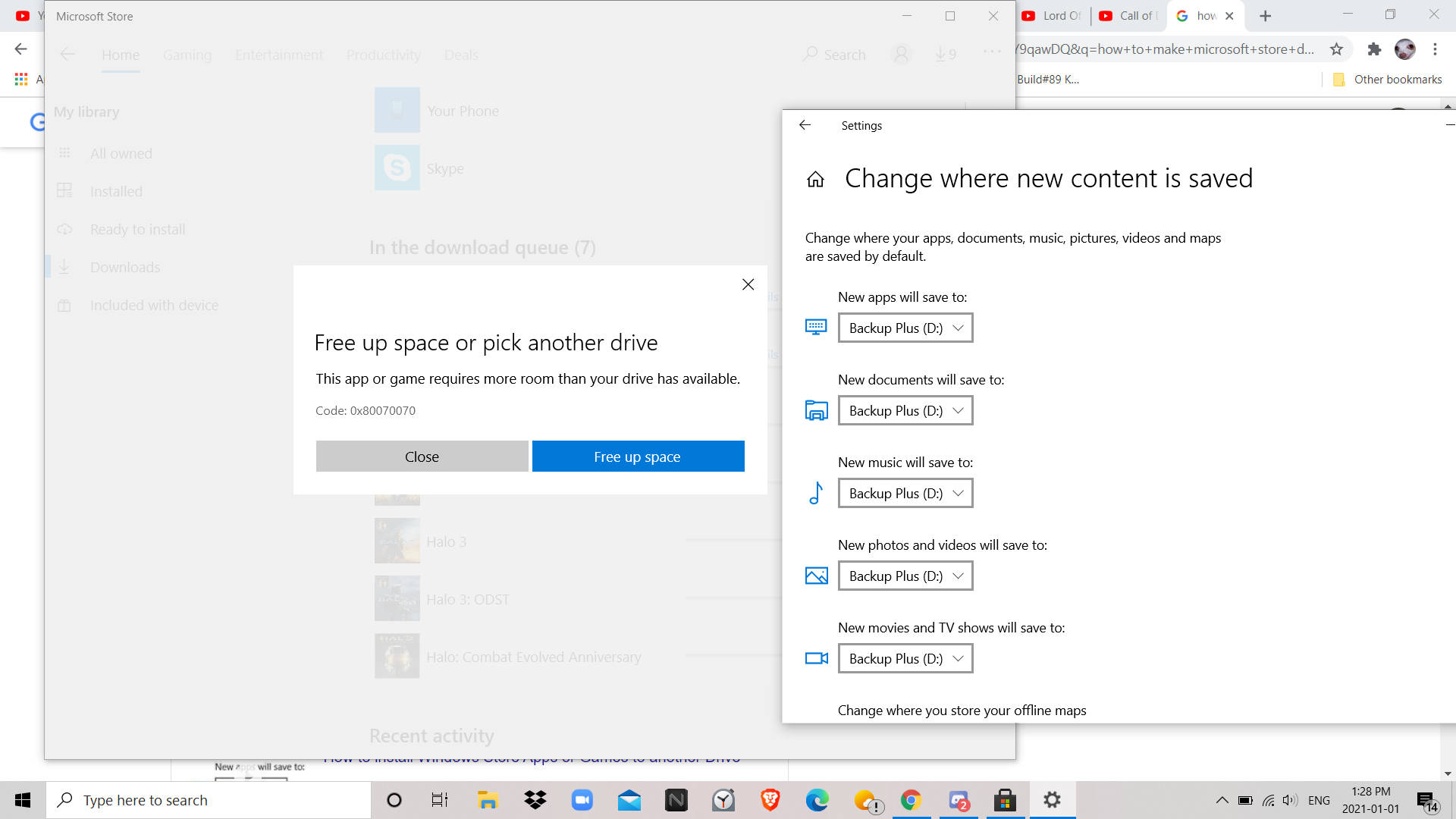The height and width of the screenshot is (819, 1456).
Task: Open Mail app from taskbar
Action: pyautogui.click(x=629, y=800)
